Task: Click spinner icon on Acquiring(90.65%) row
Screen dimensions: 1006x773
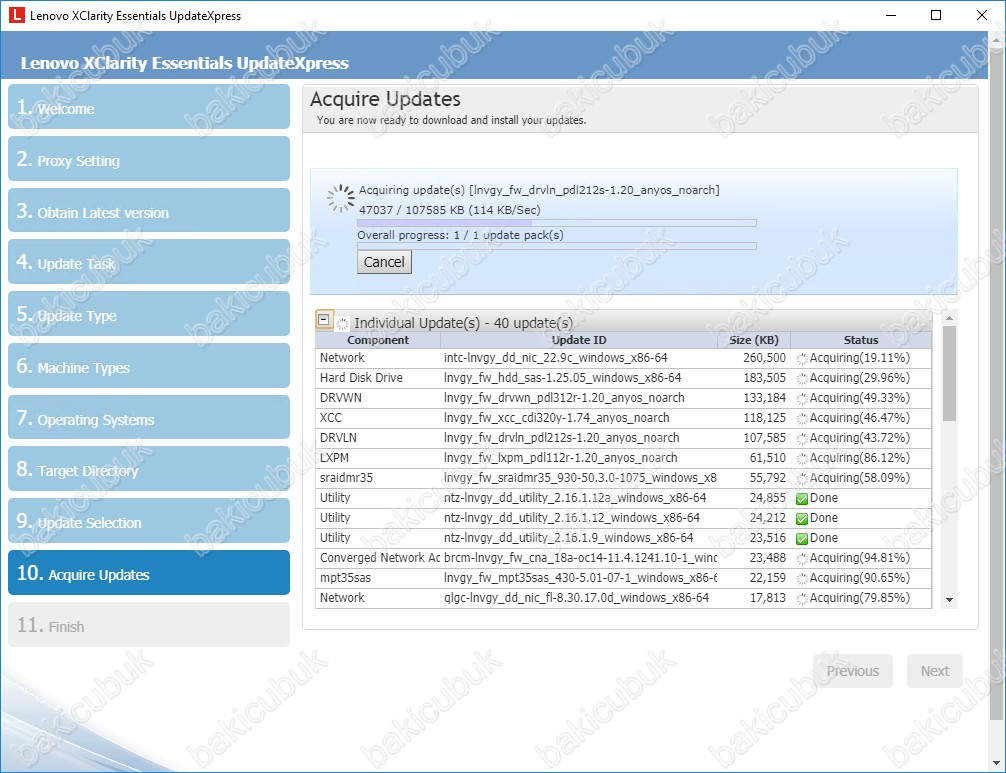Action: coord(802,578)
